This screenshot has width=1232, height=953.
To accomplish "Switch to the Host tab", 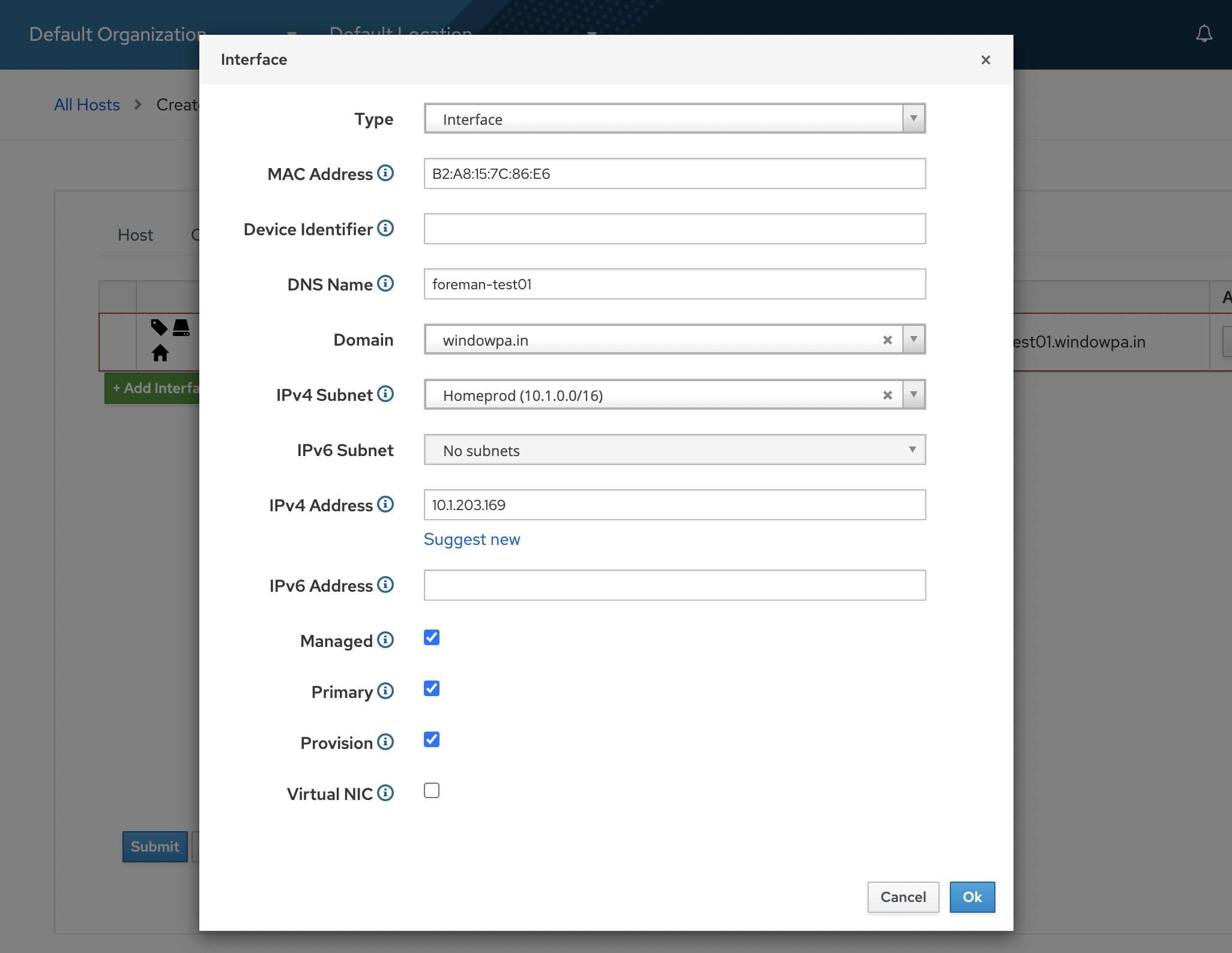I will pos(135,235).
